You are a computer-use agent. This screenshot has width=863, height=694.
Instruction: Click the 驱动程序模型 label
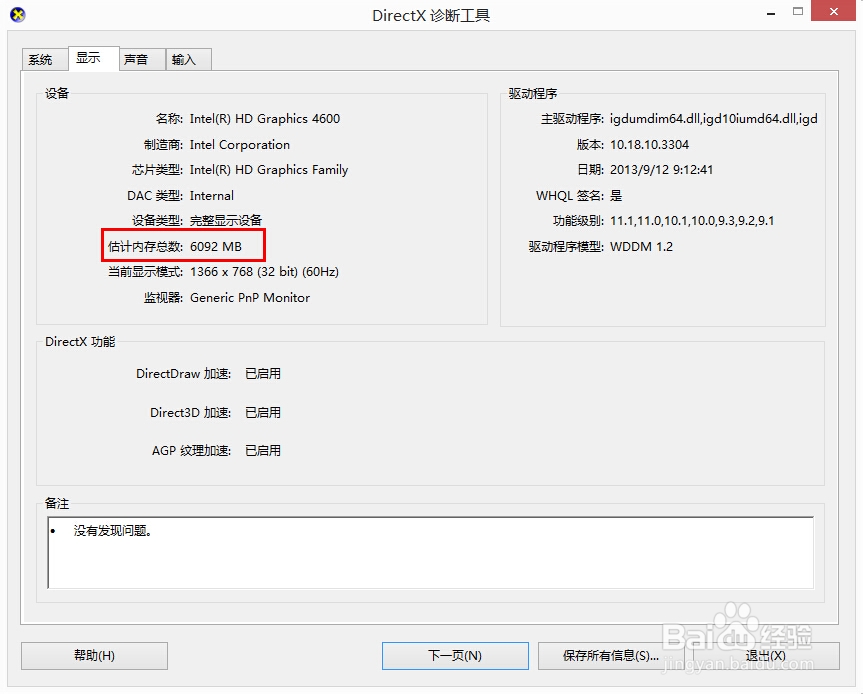click(566, 247)
